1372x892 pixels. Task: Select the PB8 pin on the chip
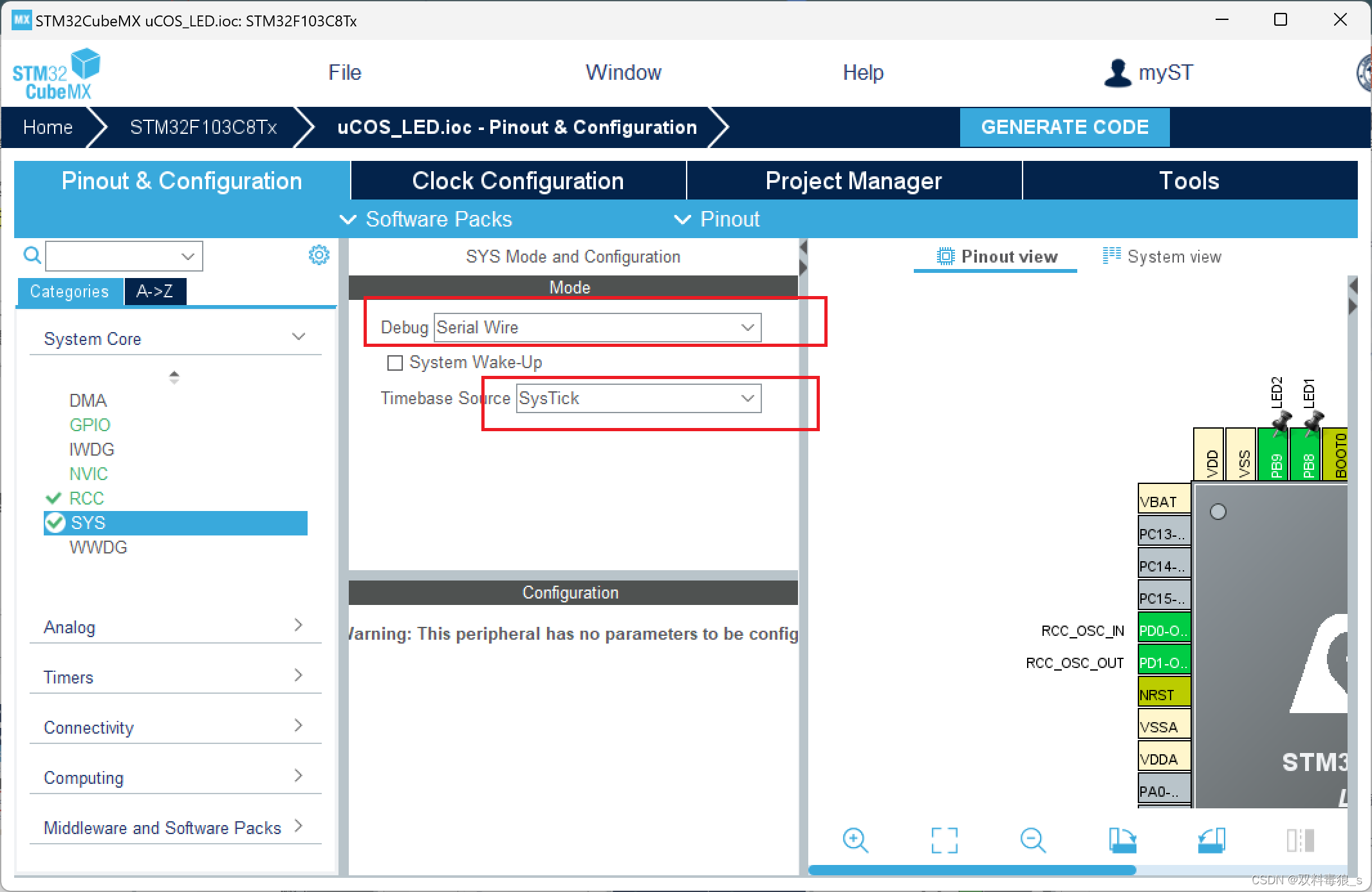1305,454
